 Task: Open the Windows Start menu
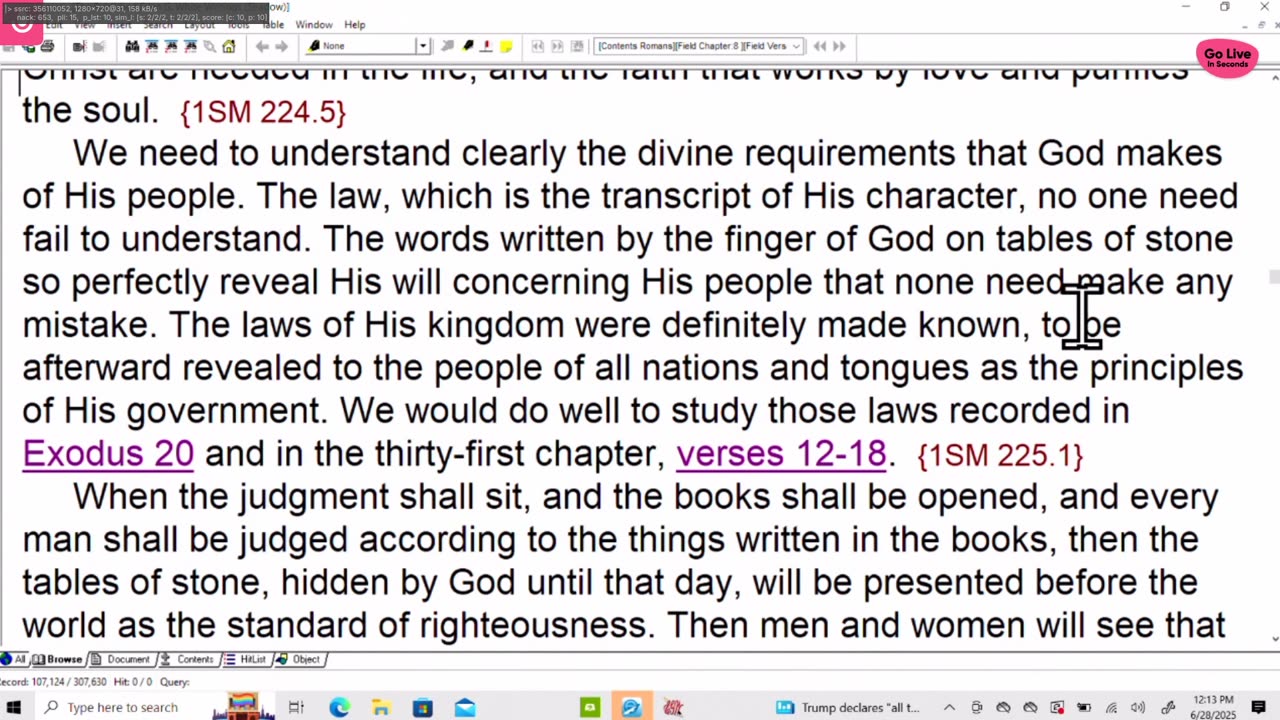[x=14, y=707]
